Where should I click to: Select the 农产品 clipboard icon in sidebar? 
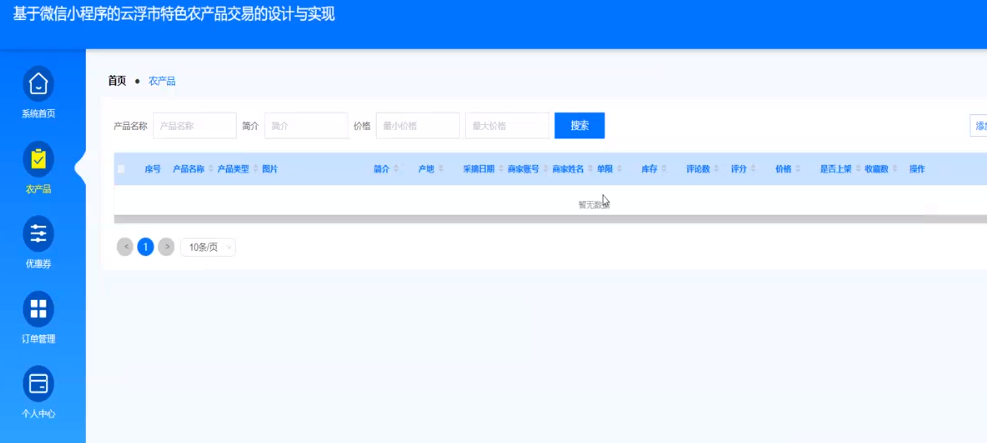pyautogui.click(x=38, y=159)
